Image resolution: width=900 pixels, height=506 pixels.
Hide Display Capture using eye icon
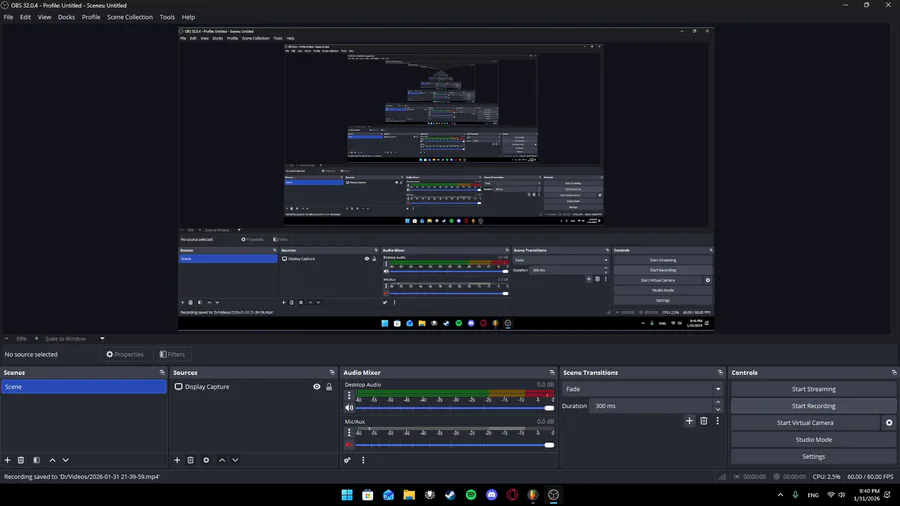point(316,387)
